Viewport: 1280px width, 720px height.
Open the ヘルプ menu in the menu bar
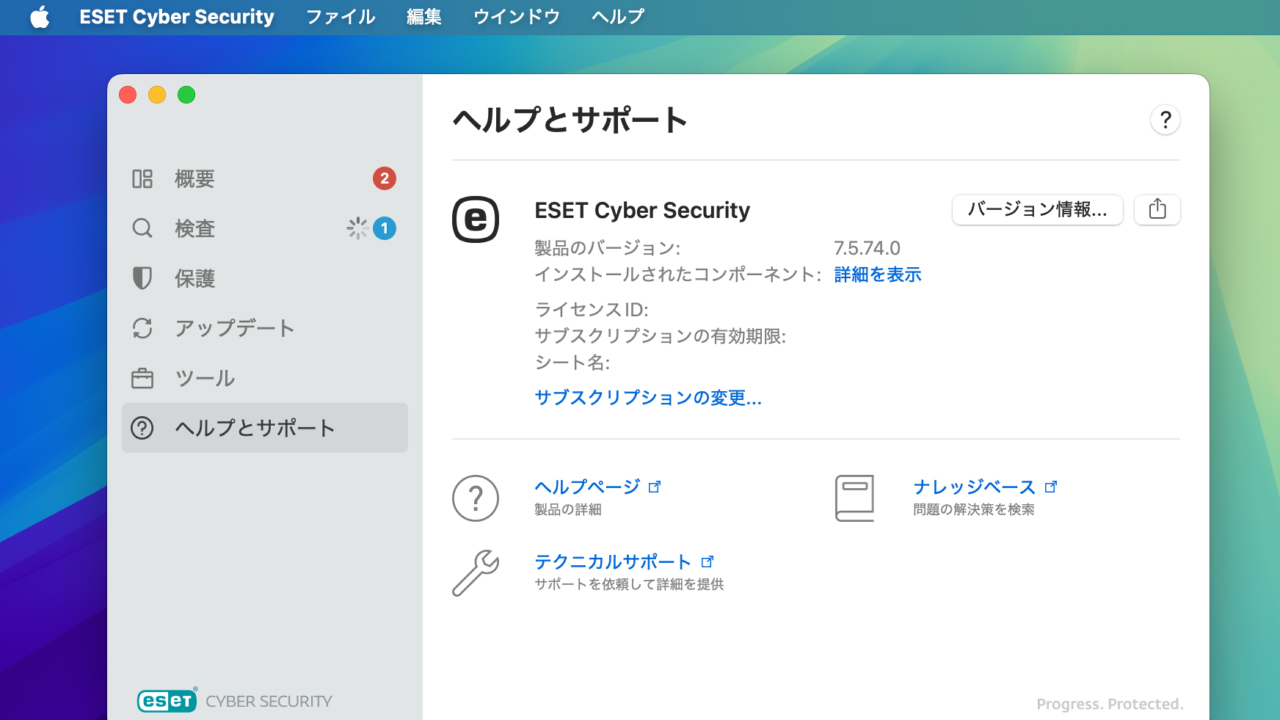pyautogui.click(x=617, y=17)
